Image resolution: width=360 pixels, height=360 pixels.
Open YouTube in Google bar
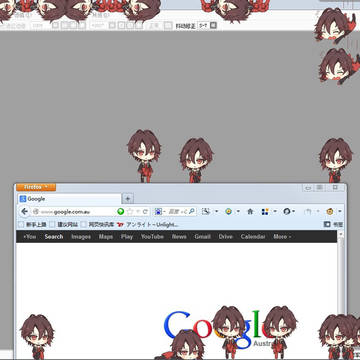pos(152,237)
